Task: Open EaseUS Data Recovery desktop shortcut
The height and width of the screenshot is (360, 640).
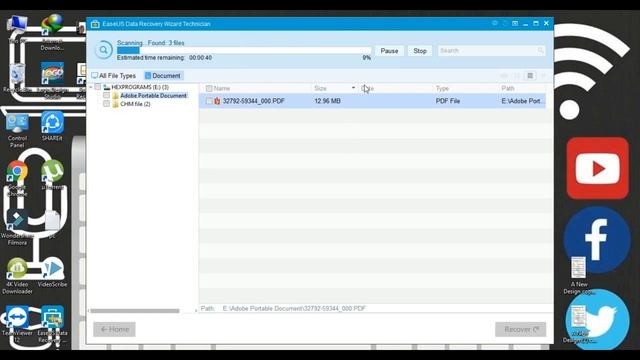Action: click(52, 324)
